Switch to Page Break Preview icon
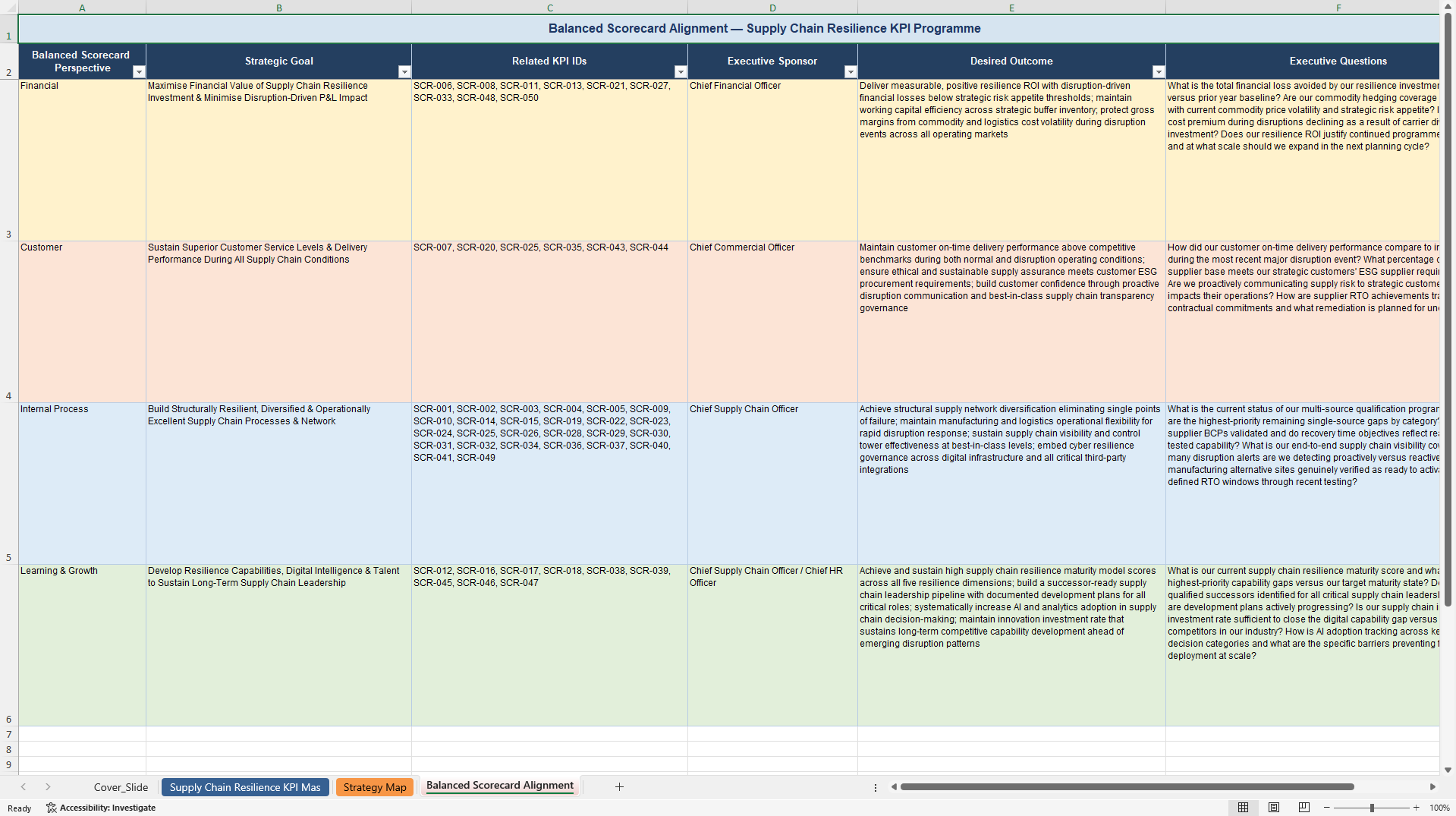Viewport: 1456px width, 816px height. [1304, 808]
